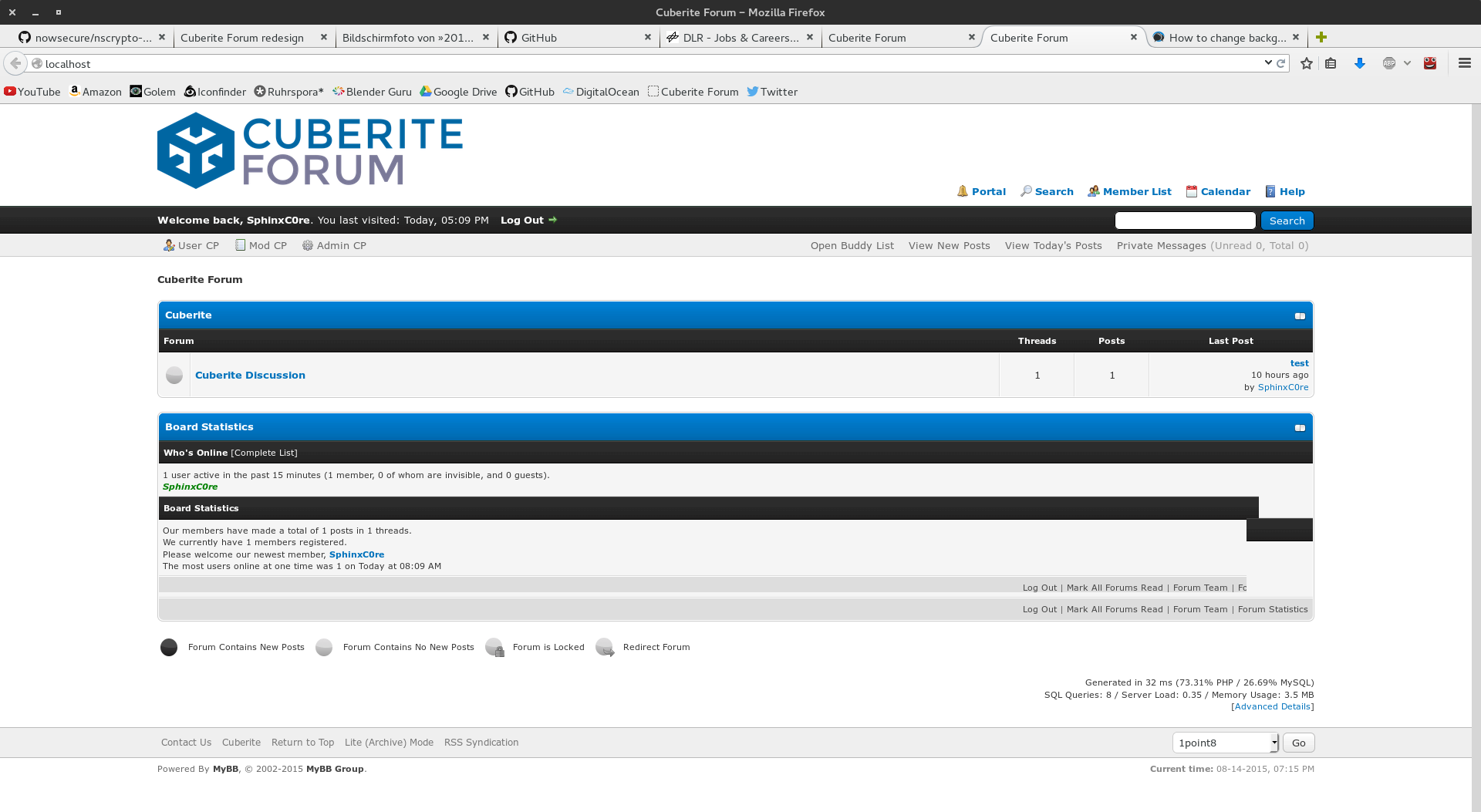Switch to the DLR Jobs & Careers tab
Viewport: 1481px width, 812px height.
(740, 37)
